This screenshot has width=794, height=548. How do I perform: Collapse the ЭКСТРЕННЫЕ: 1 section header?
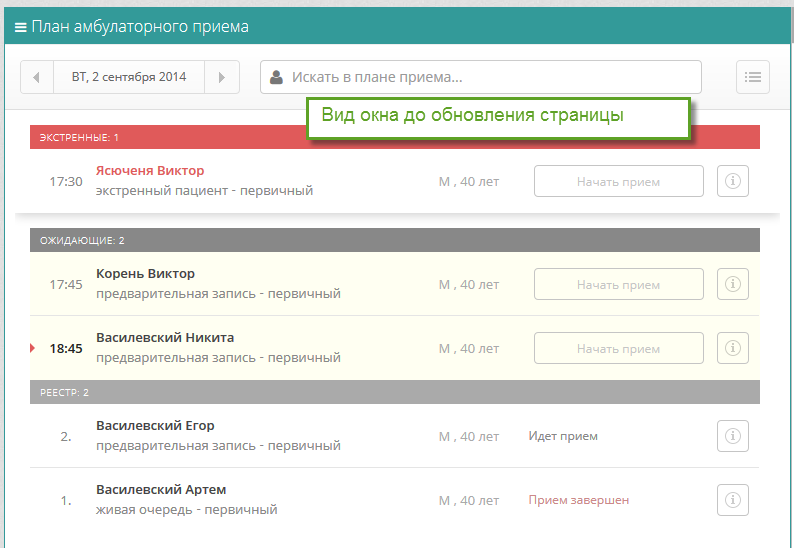click(395, 137)
